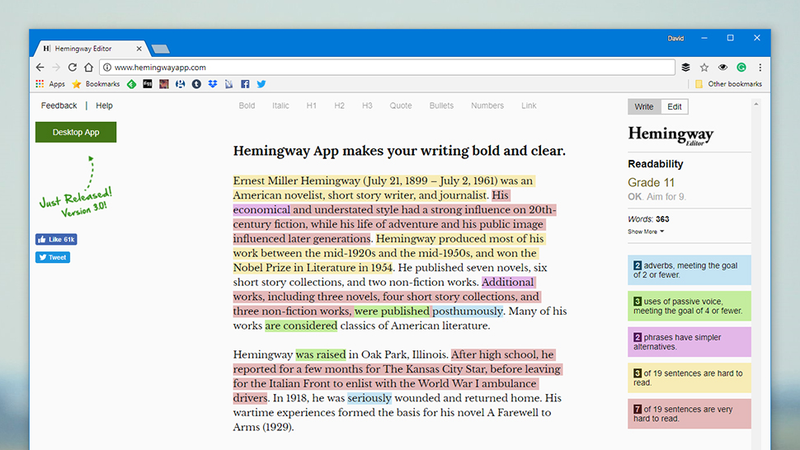Click the Hemingway Editor logo
This screenshot has width=800, height=450.
click(670, 136)
